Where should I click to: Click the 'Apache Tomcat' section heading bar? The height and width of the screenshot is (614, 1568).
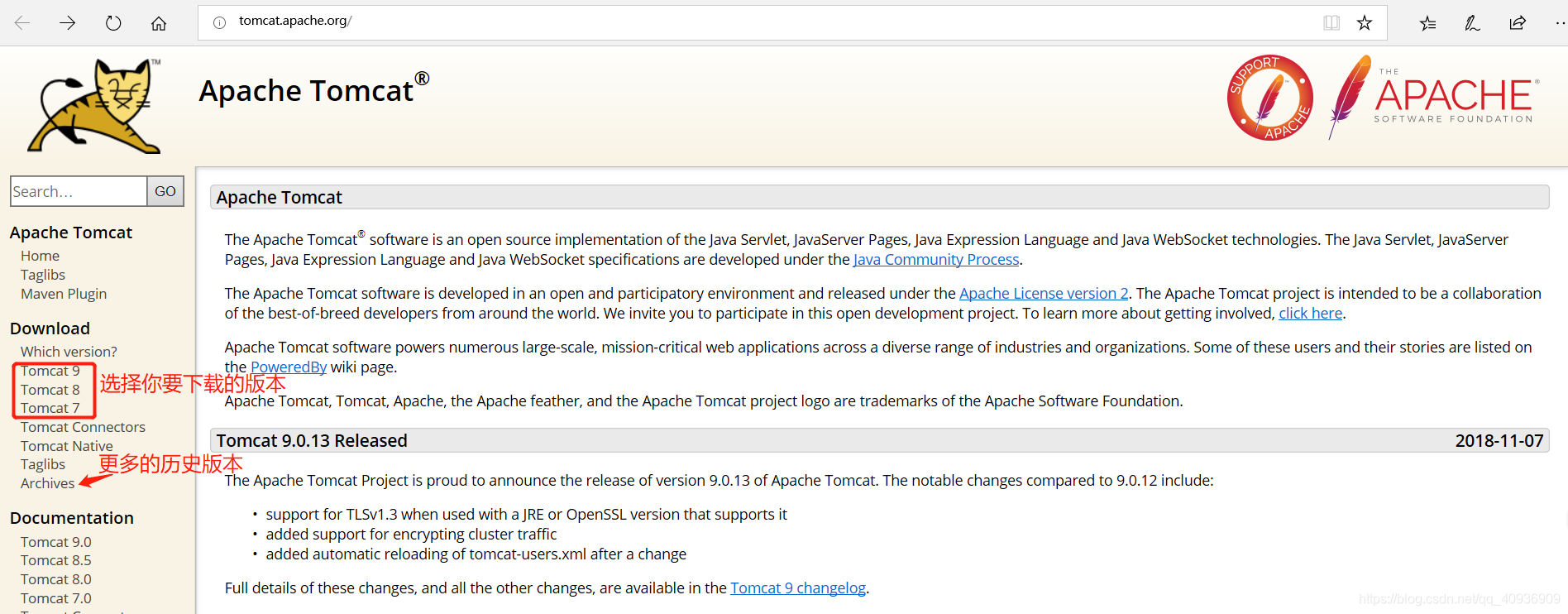pyautogui.click(x=880, y=197)
